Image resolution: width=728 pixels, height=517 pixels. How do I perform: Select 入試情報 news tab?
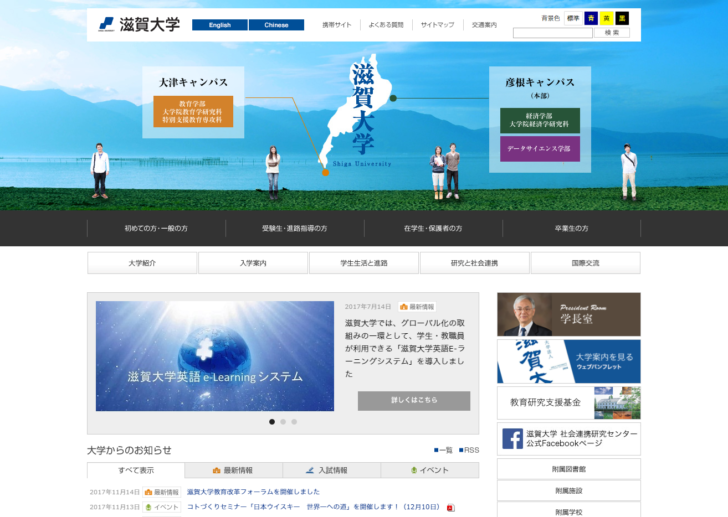point(332,470)
